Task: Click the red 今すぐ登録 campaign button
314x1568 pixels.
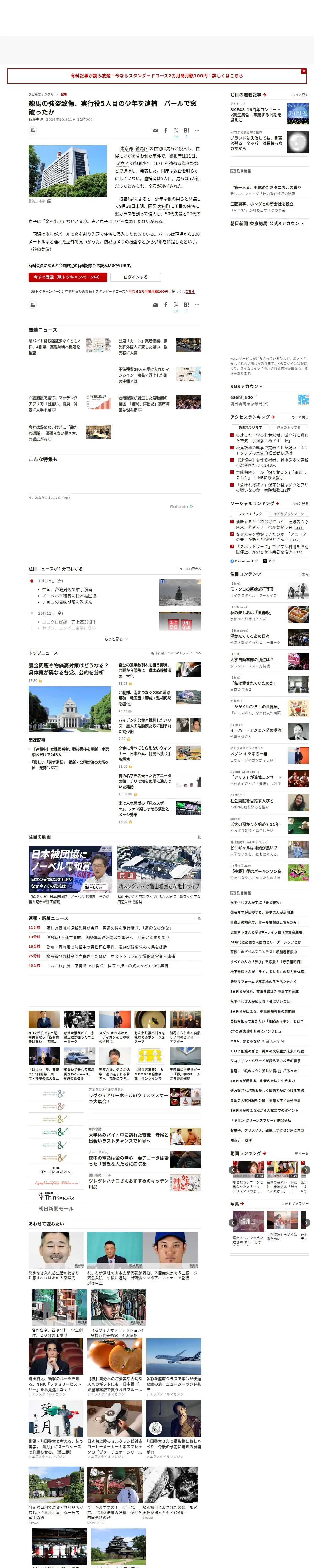Action: click(x=68, y=277)
